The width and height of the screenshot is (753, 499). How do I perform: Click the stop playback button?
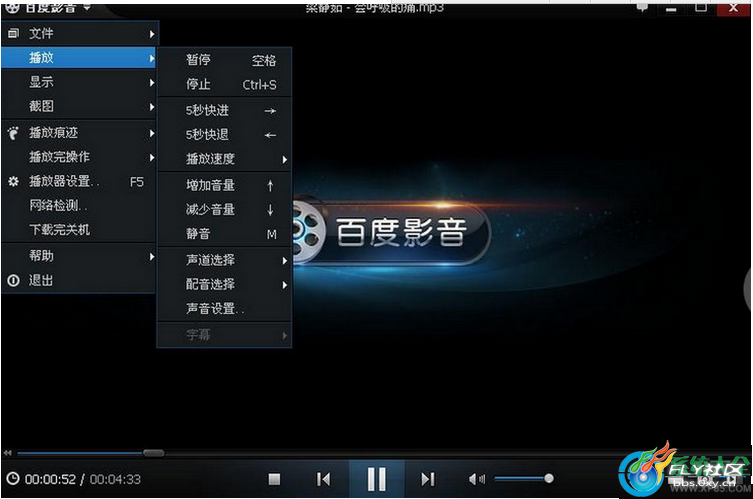point(274,479)
